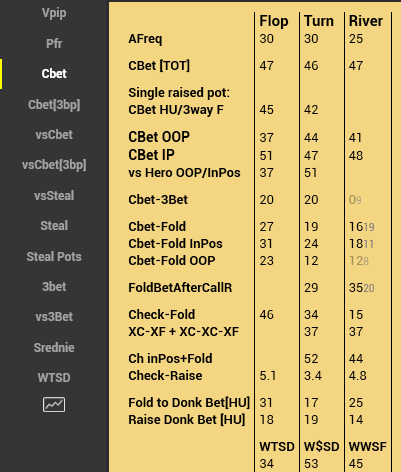Switch to the WTSD tab
This screenshot has width=401, height=472.
click(x=54, y=378)
